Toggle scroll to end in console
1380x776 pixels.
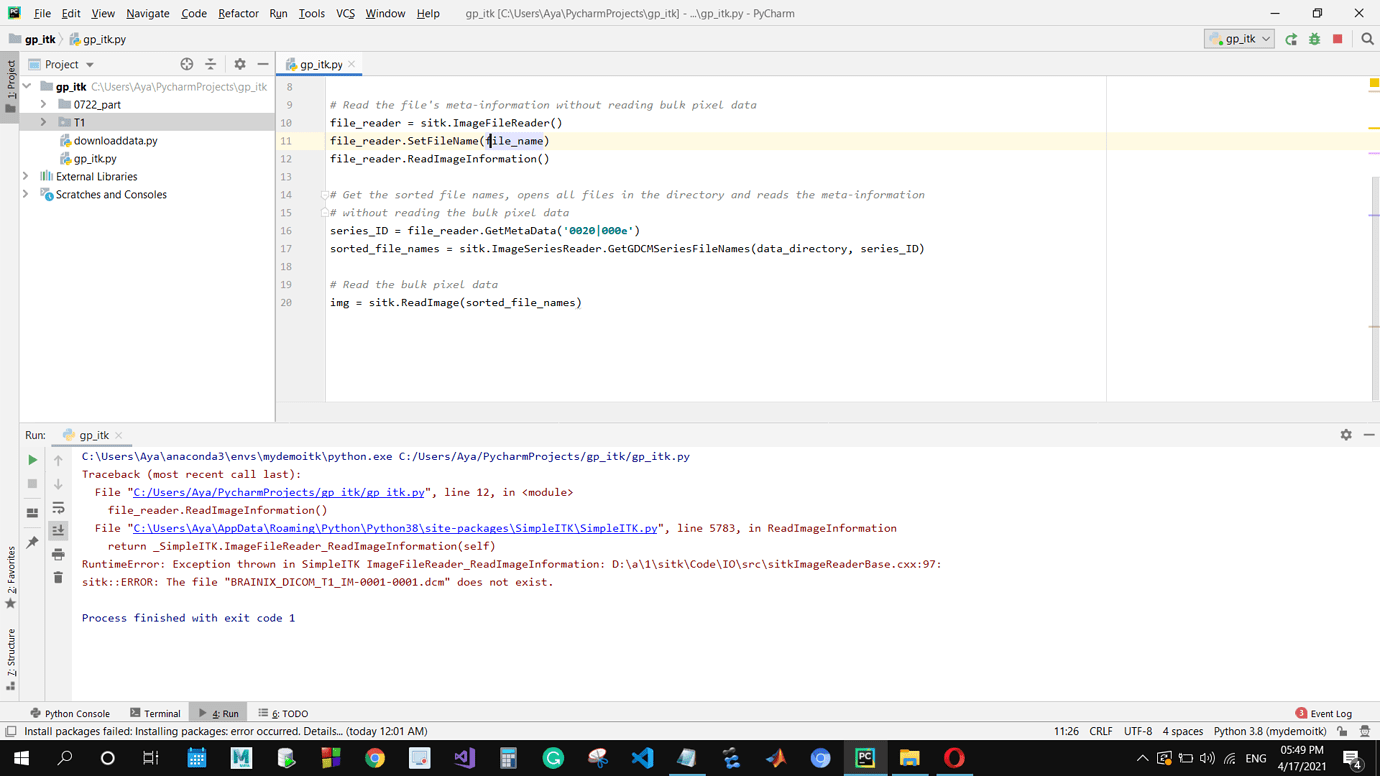(58, 528)
